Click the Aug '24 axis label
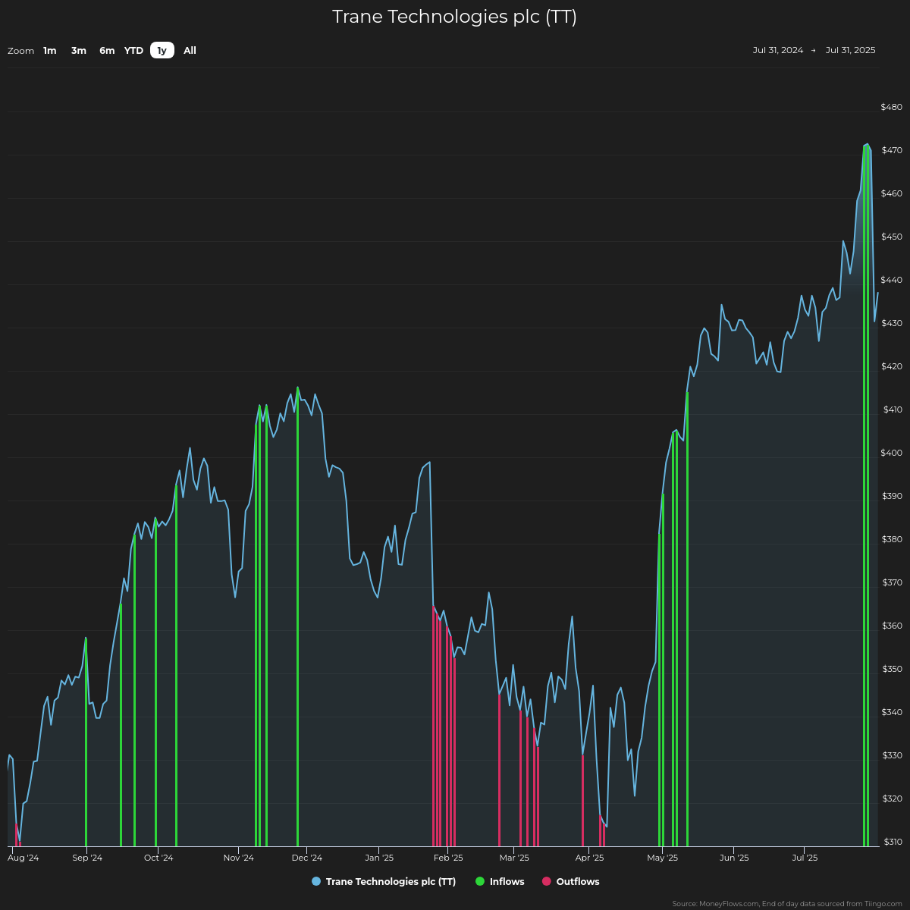Image resolution: width=910 pixels, height=910 pixels. click(23, 858)
